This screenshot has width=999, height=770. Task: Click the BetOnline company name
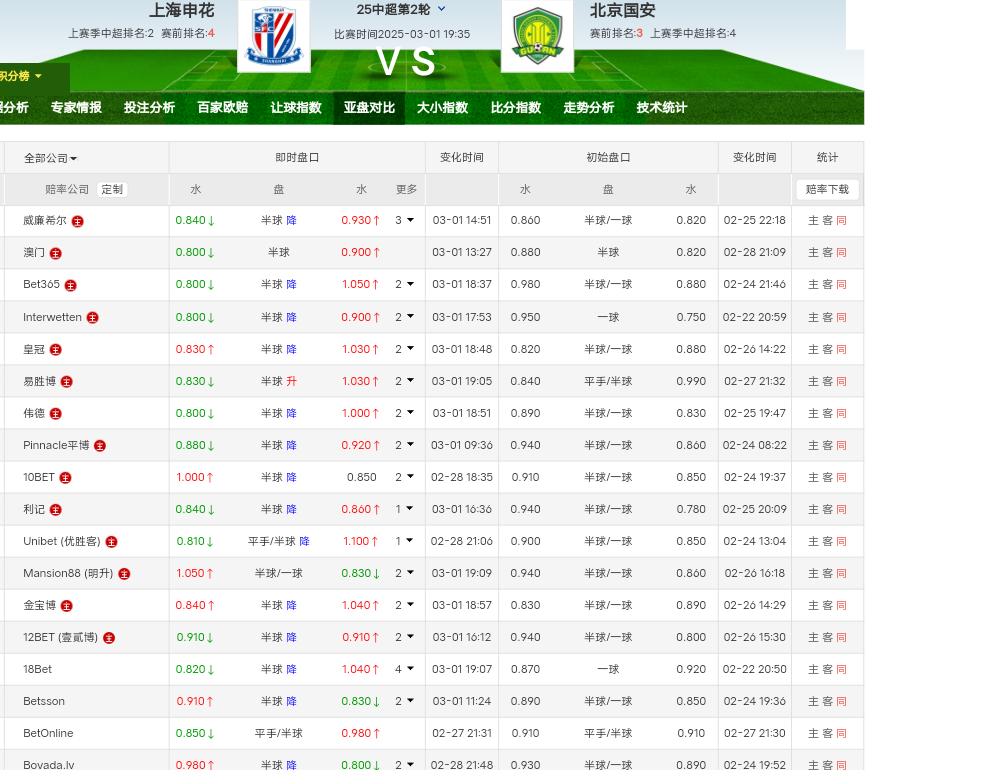coord(48,733)
